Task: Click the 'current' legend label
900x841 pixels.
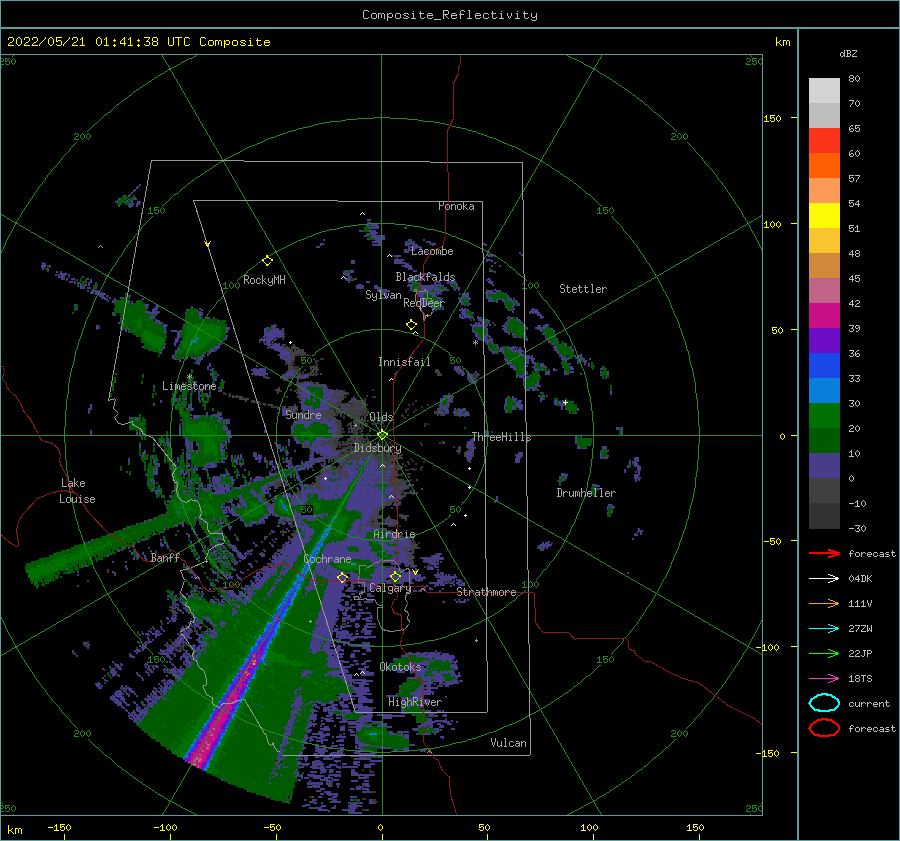Action: coord(869,703)
